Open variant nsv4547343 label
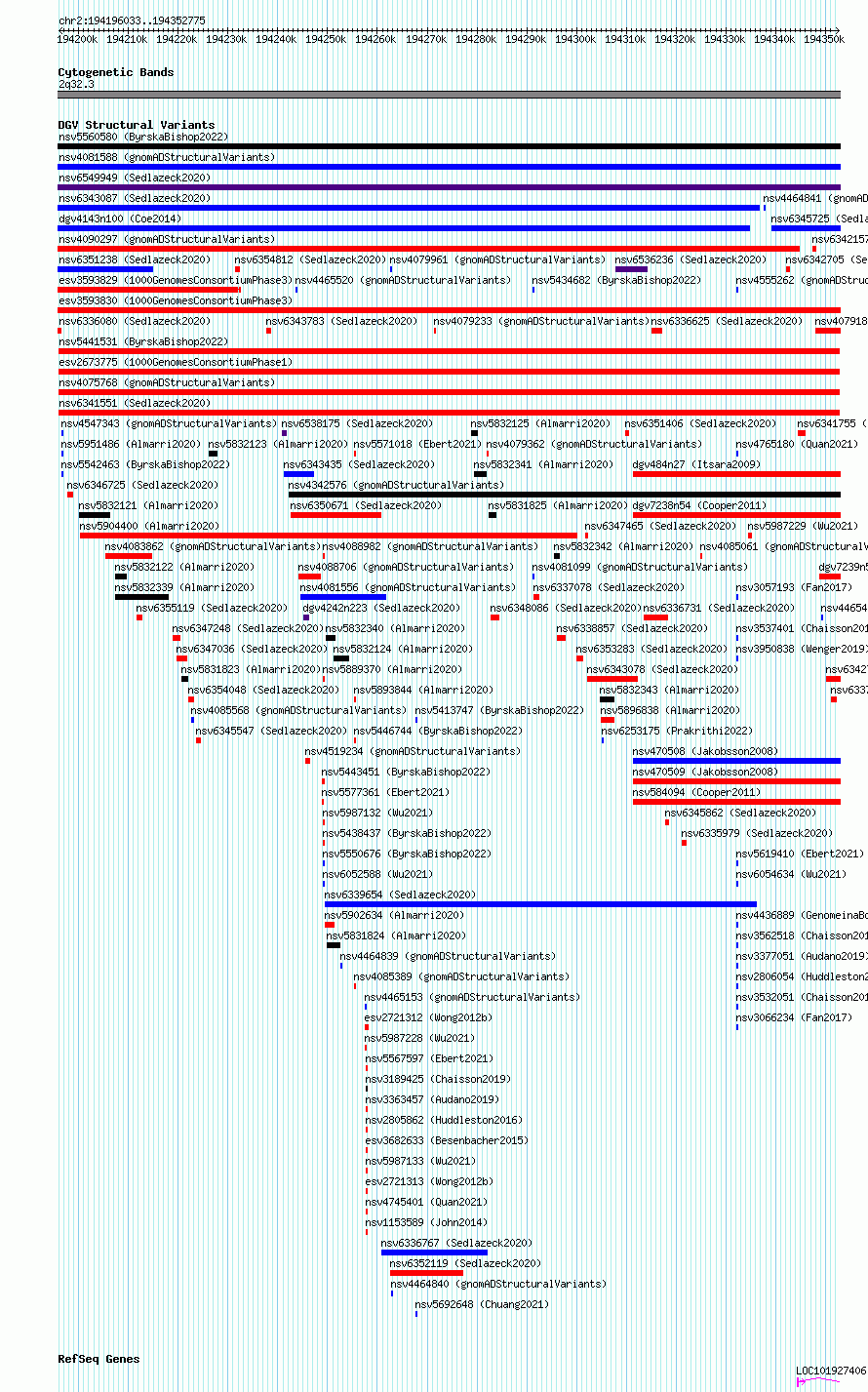 (x=169, y=423)
